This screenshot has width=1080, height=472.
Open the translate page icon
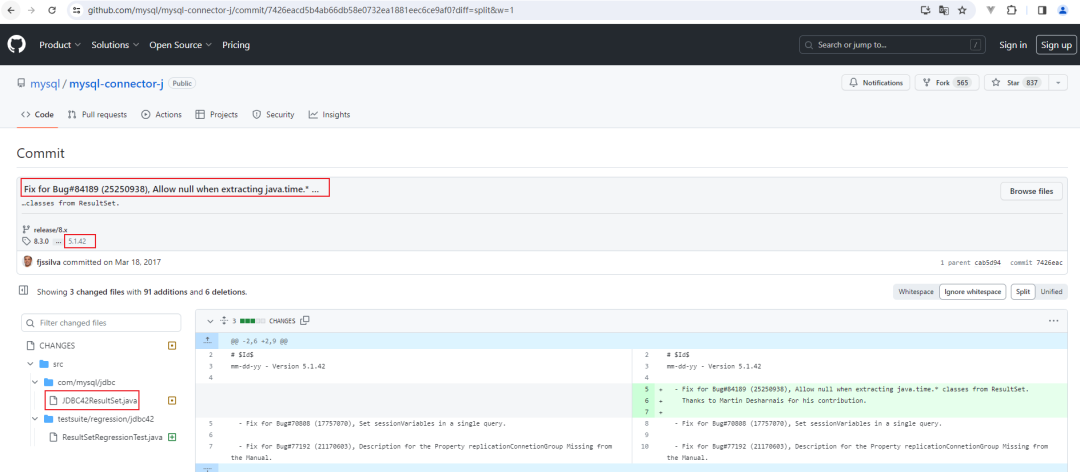tap(944, 10)
